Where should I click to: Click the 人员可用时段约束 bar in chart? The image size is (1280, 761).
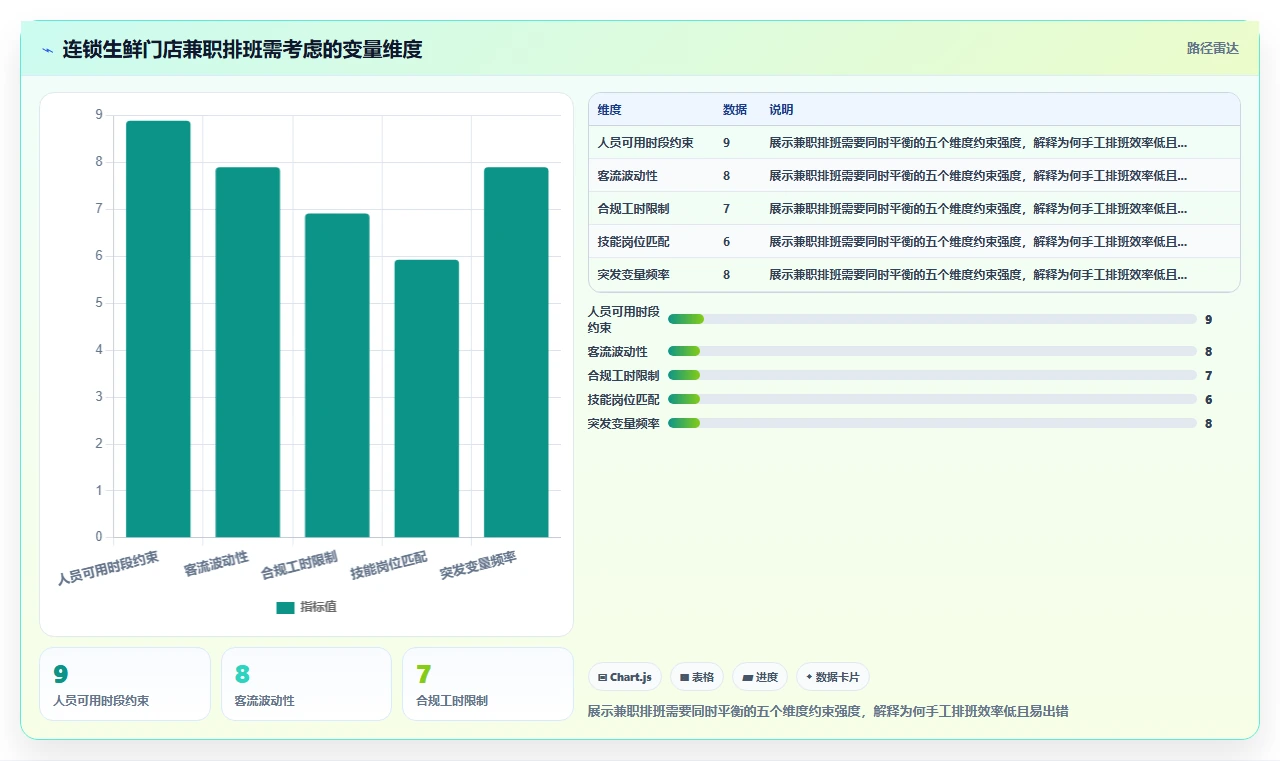click(x=158, y=329)
